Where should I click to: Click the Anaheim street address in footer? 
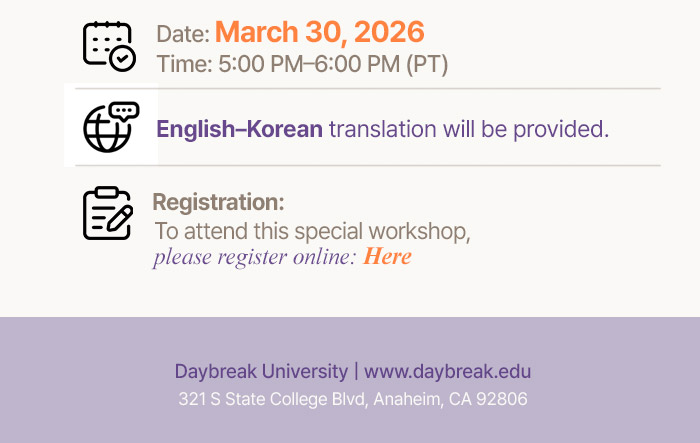click(x=352, y=399)
